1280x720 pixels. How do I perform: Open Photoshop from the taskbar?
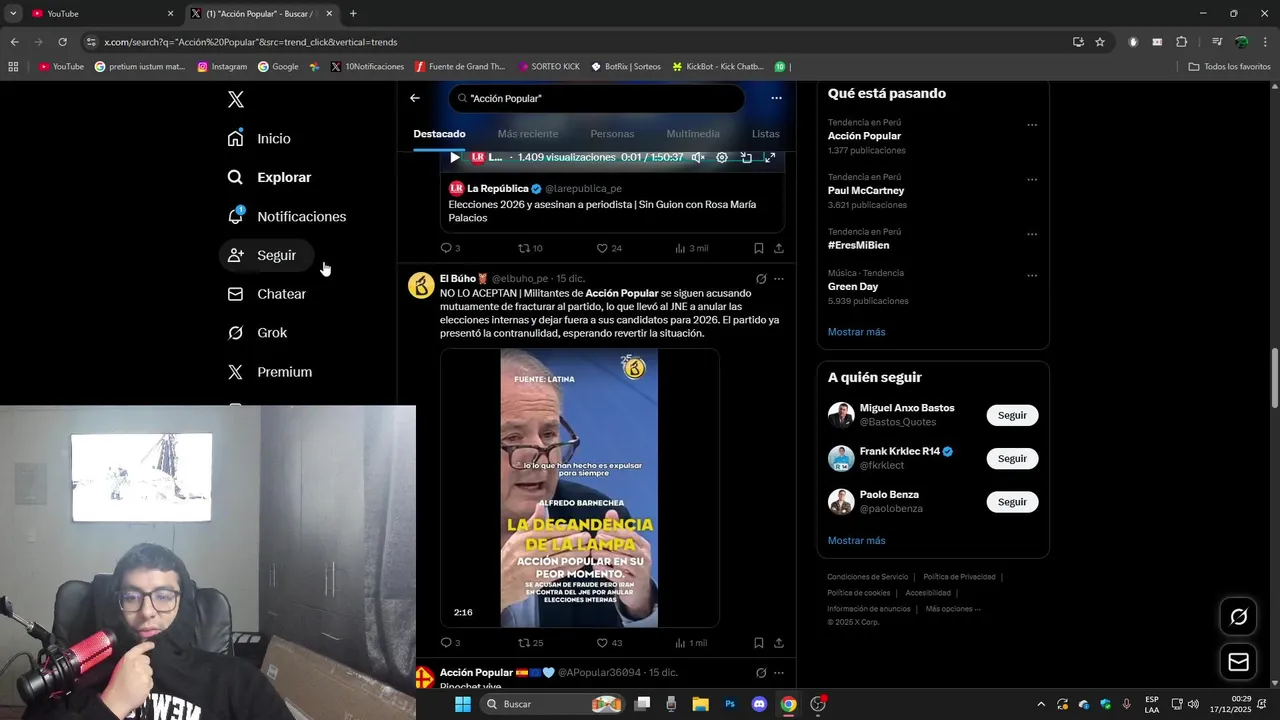tap(730, 704)
